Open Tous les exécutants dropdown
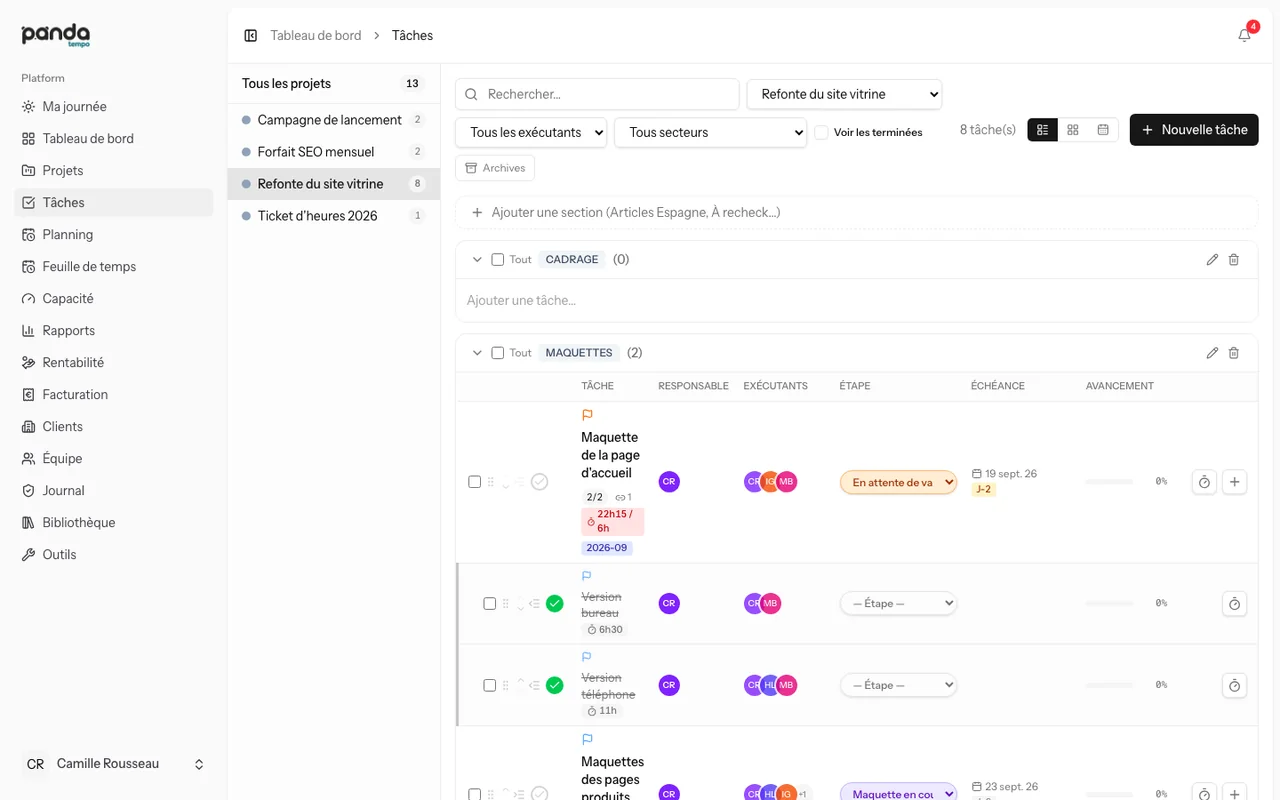 pos(531,132)
